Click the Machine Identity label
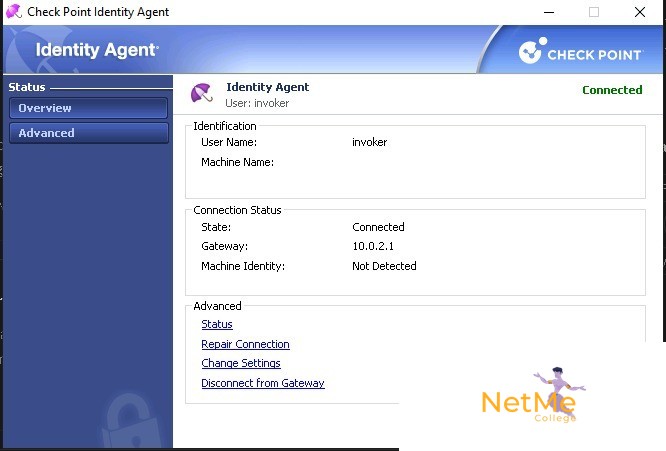The height and width of the screenshot is (451, 666). tap(243, 266)
